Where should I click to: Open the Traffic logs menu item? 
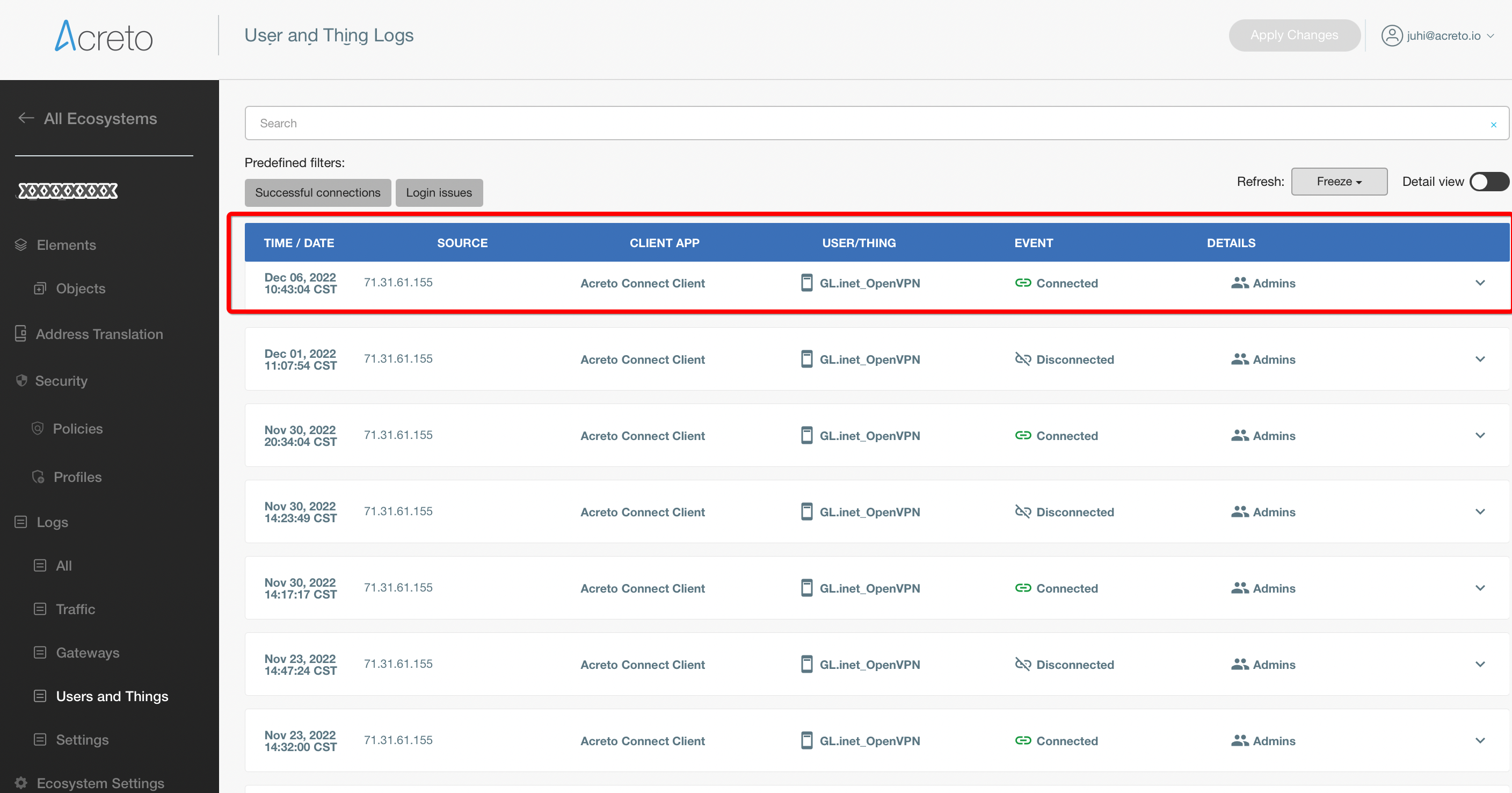pyautogui.click(x=75, y=609)
